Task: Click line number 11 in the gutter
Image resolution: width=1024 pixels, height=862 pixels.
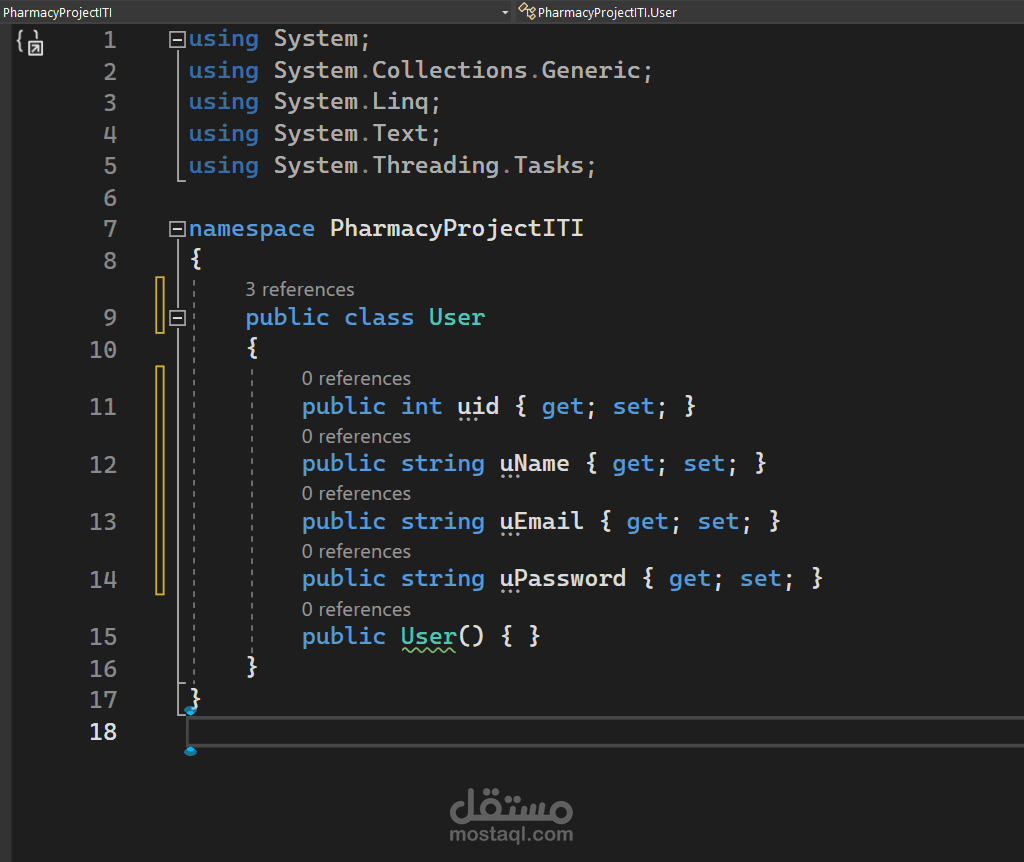Action: (103, 407)
